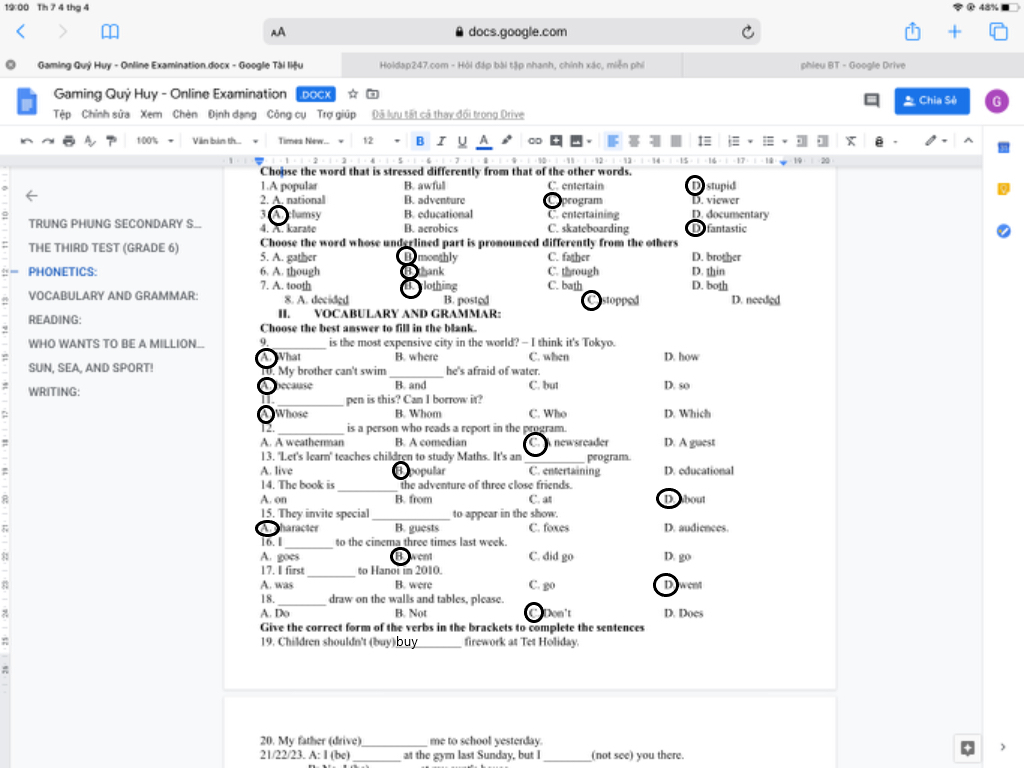Reload the page in Safari

pyautogui.click(x=748, y=32)
